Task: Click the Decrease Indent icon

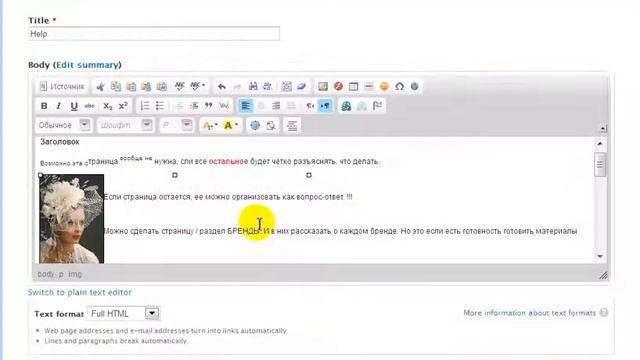Action: click(x=179, y=106)
